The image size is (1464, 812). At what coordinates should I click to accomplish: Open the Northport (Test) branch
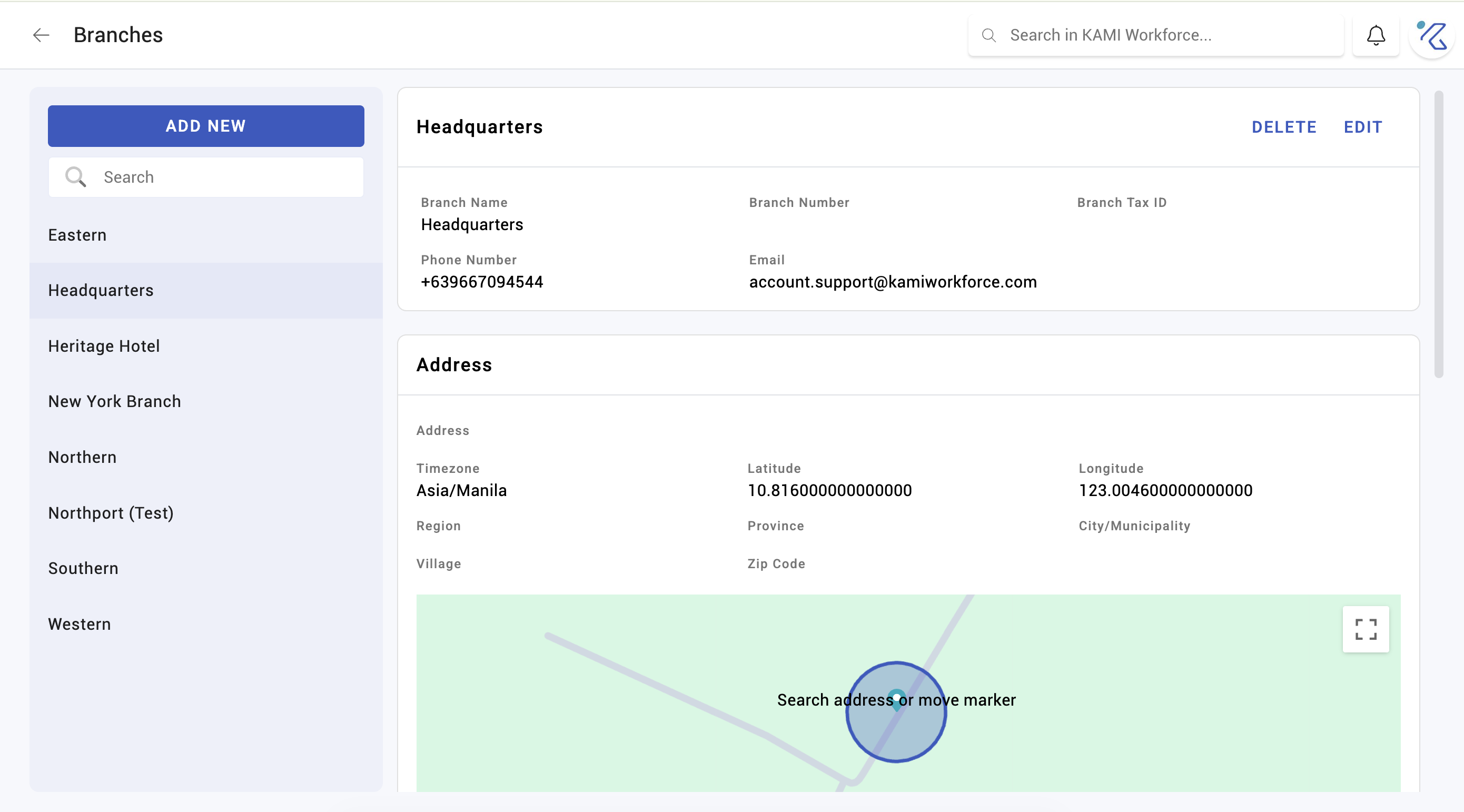[206, 512]
